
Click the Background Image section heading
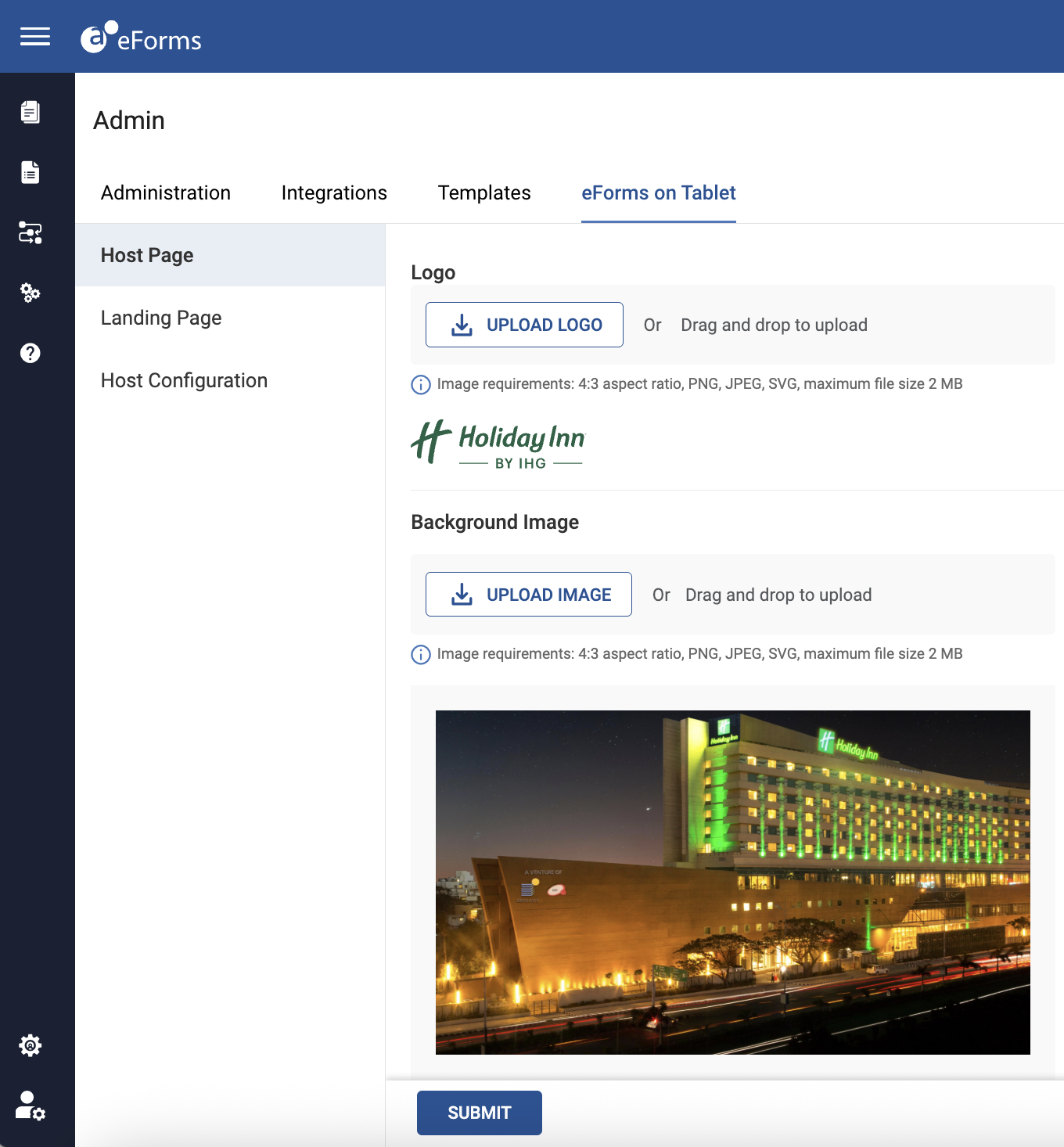pos(495,522)
